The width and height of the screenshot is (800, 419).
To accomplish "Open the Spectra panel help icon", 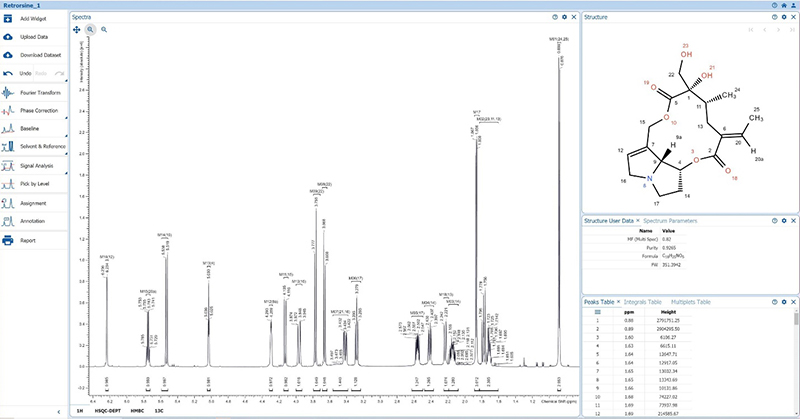I will [554, 17].
